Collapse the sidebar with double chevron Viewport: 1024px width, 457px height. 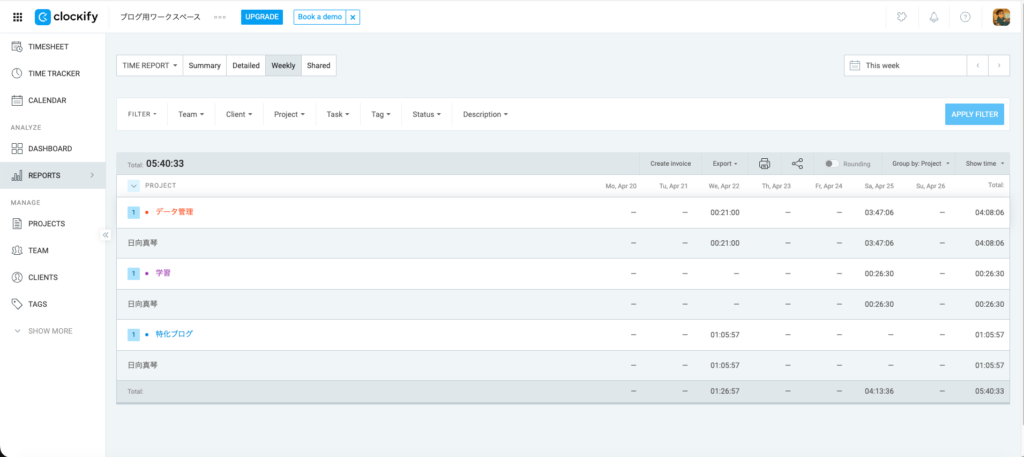tap(106, 235)
